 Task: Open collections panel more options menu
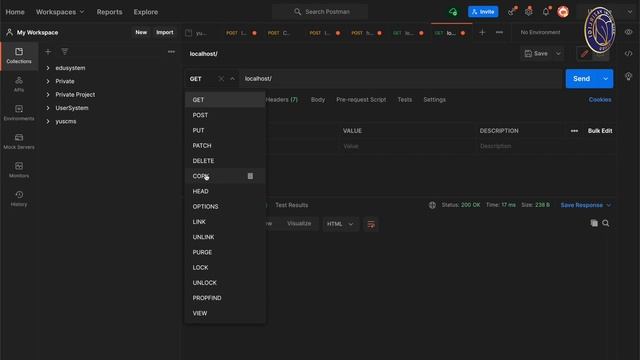171,51
